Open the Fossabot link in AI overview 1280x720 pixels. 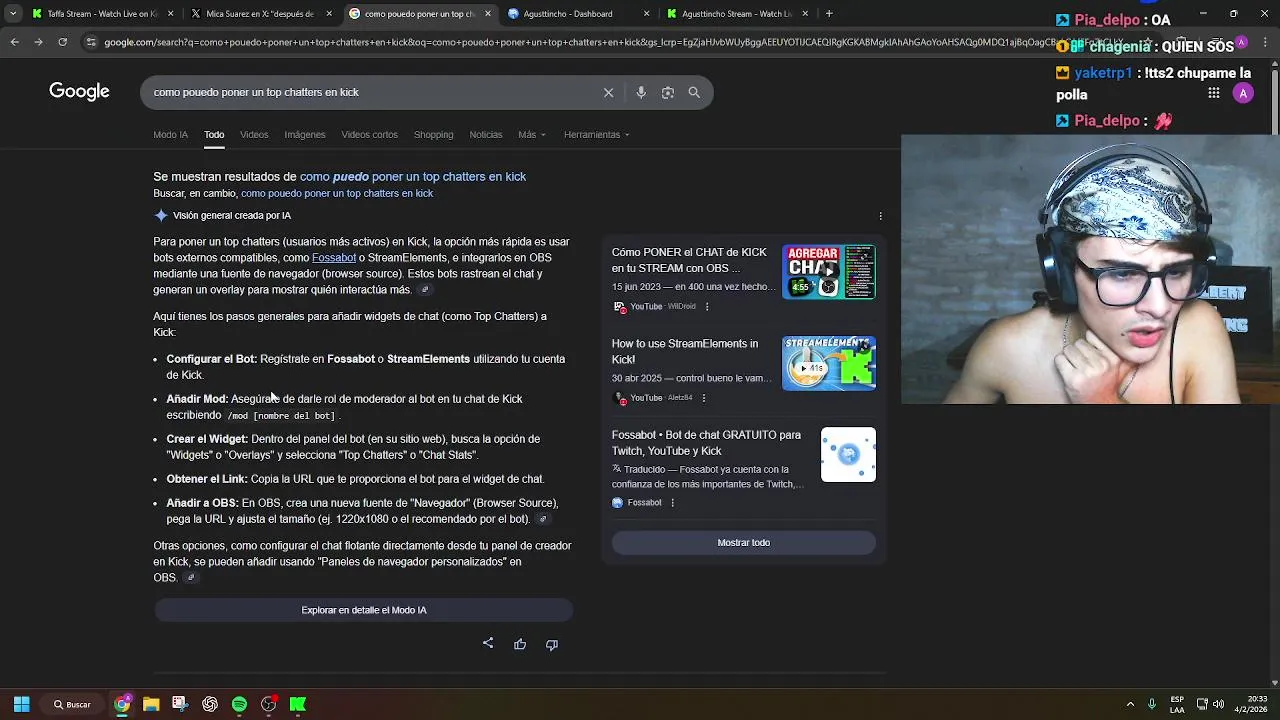pyautogui.click(x=334, y=258)
